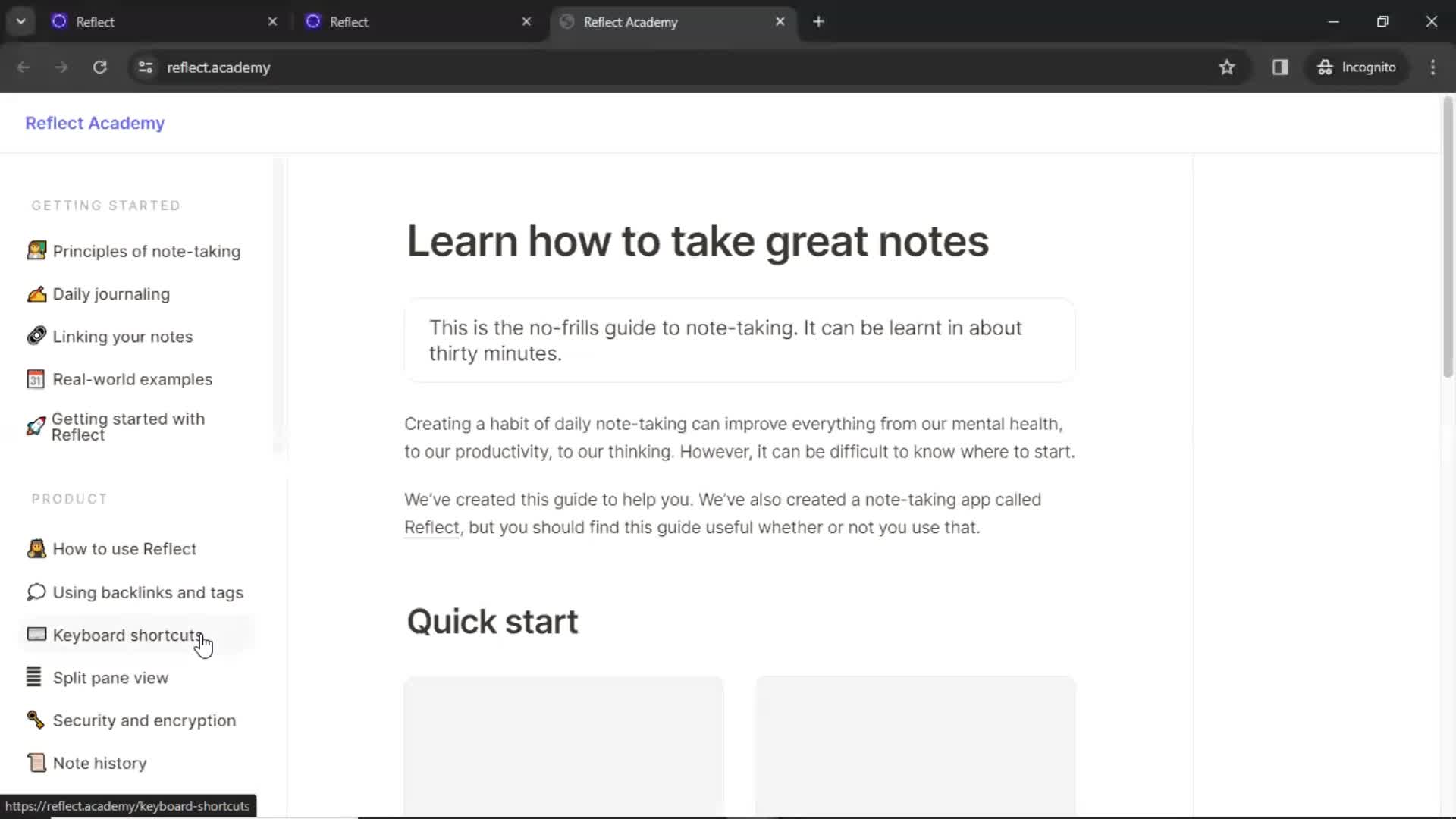Click the Reflect hyperlink in body text
1456x819 pixels.
[x=431, y=527]
